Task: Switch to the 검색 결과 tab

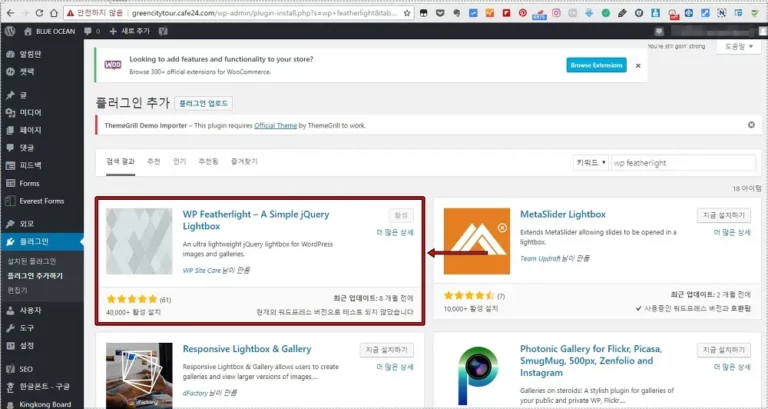Action: [x=120, y=162]
